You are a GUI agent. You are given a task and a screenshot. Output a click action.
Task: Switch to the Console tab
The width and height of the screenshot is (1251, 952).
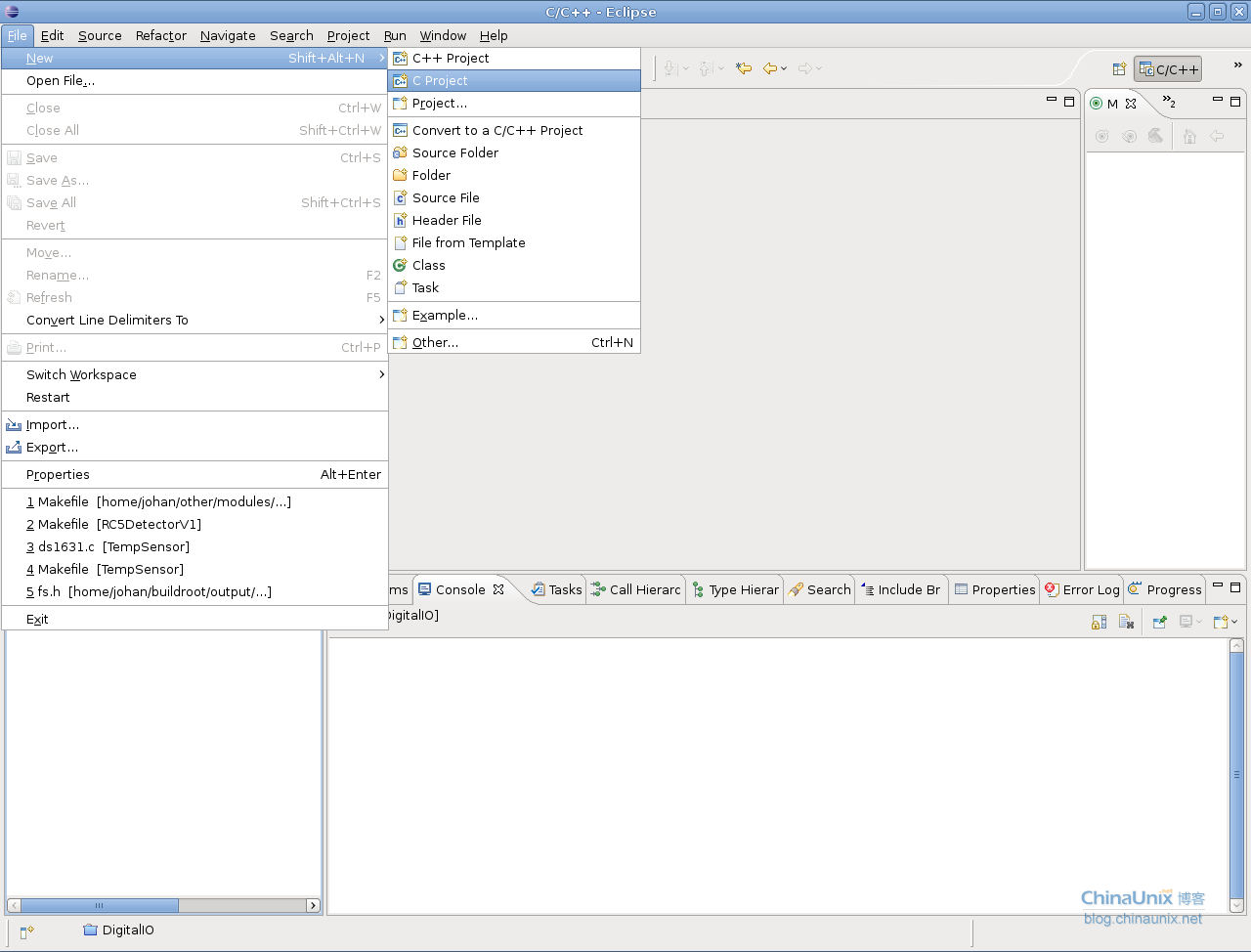(460, 589)
